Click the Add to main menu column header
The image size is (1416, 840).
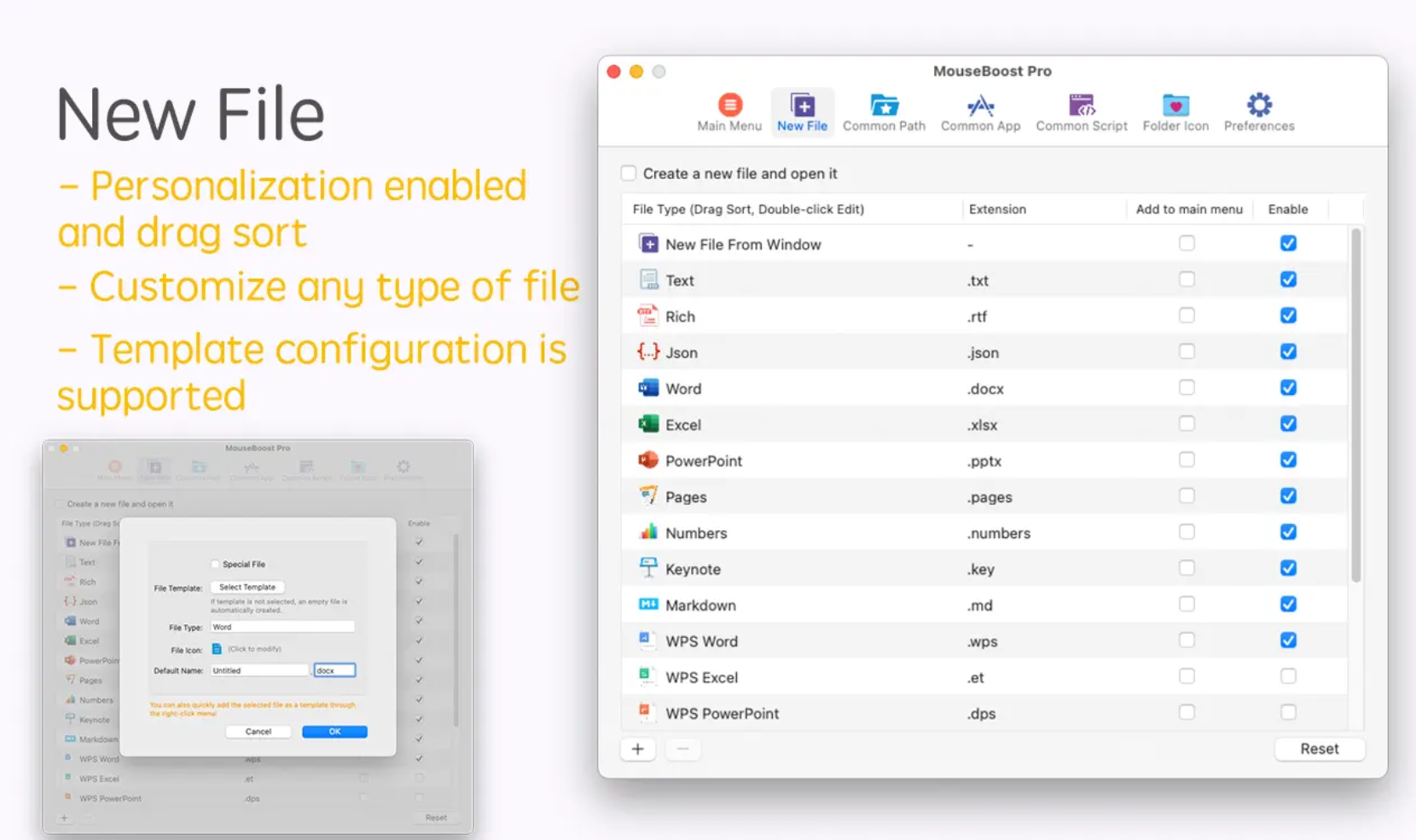pos(1189,209)
